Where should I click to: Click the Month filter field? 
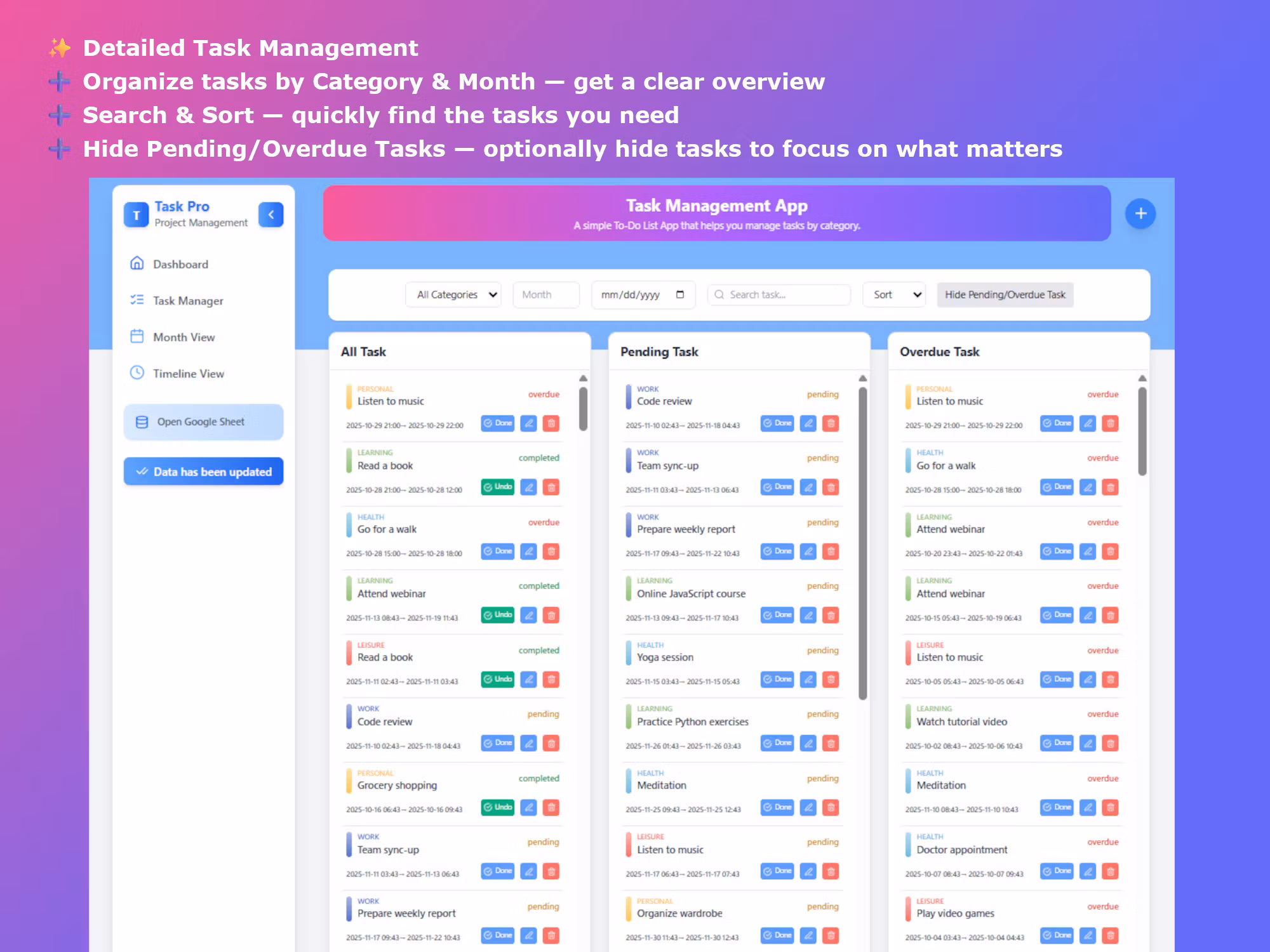coord(546,294)
